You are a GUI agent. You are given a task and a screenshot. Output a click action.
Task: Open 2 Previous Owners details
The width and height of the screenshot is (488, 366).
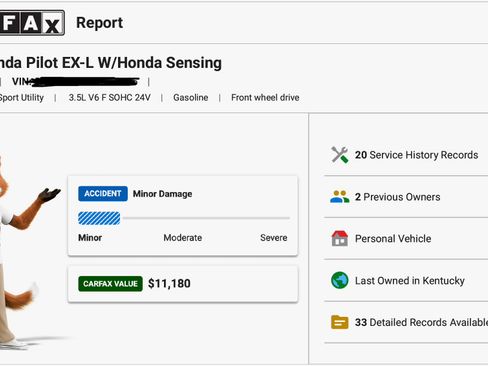pyautogui.click(x=397, y=197)
